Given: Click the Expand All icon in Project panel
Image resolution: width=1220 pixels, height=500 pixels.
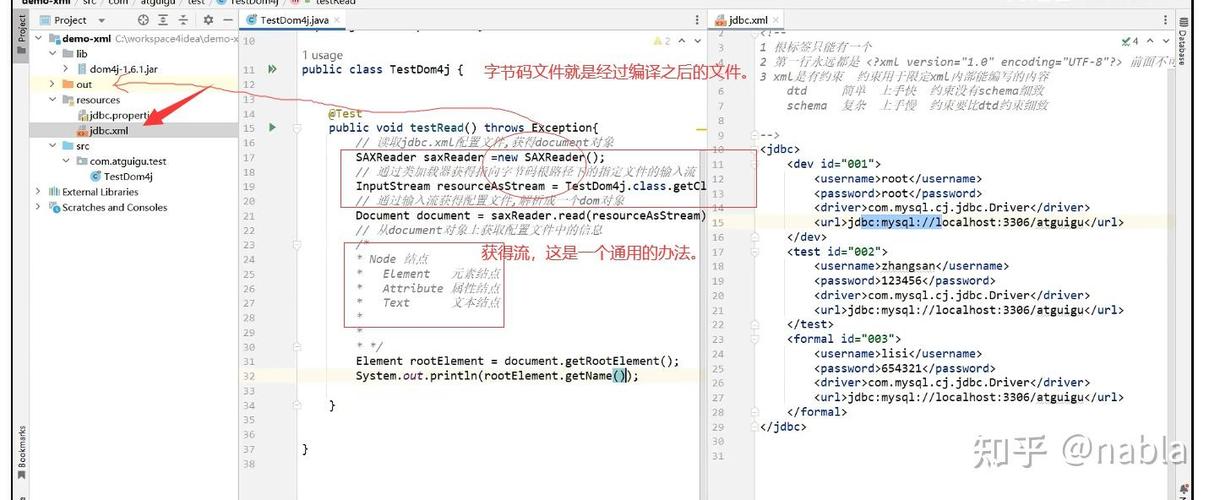Looking at the screenshot, I should pos(165,20).
